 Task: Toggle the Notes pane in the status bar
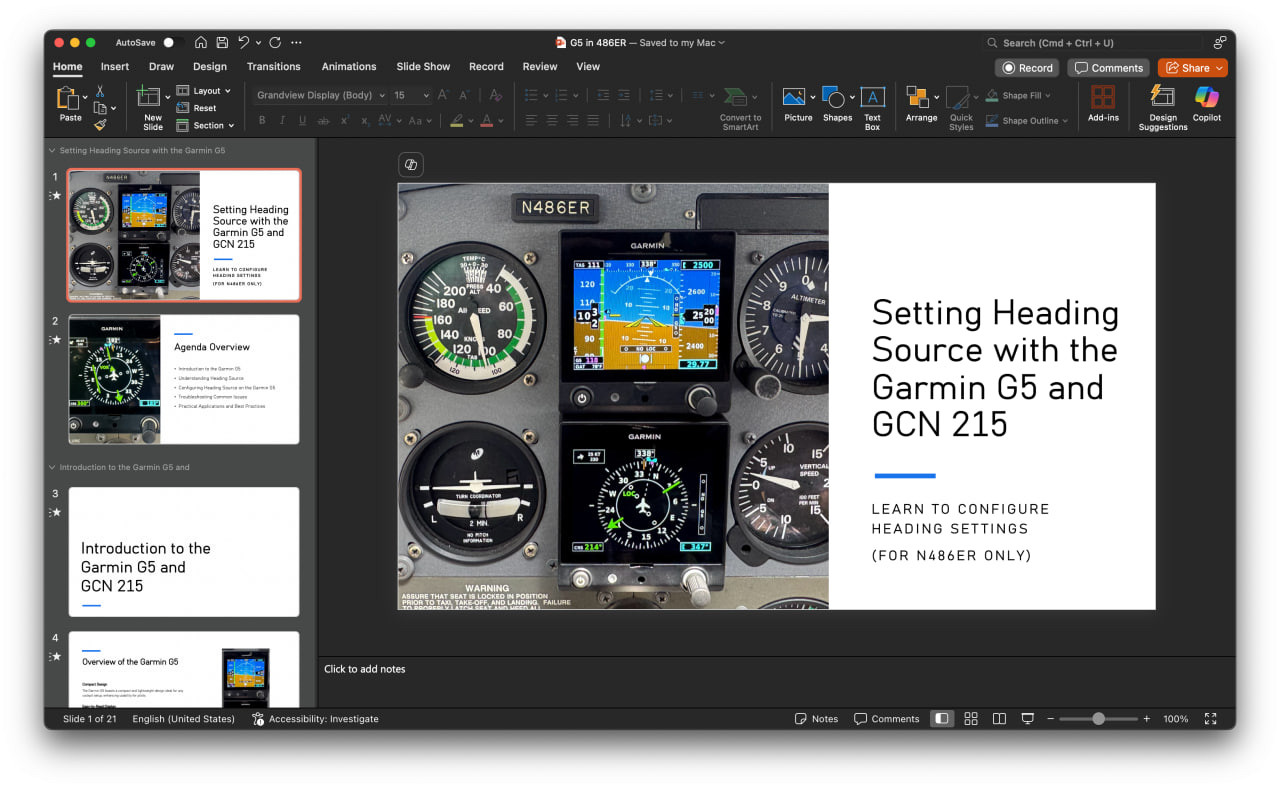(x=816, y=719)
